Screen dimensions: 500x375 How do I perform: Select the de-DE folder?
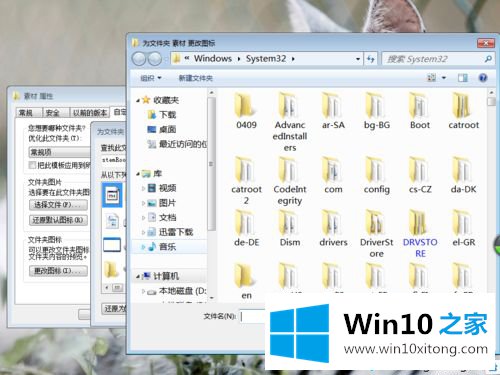[x=246, y=229]
